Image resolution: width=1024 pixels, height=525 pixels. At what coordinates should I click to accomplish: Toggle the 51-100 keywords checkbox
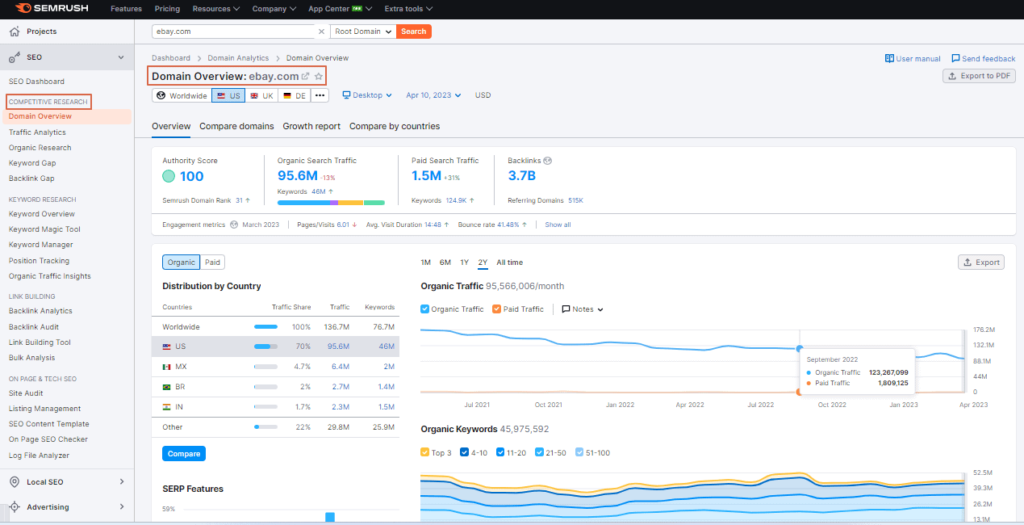[579, 452]
